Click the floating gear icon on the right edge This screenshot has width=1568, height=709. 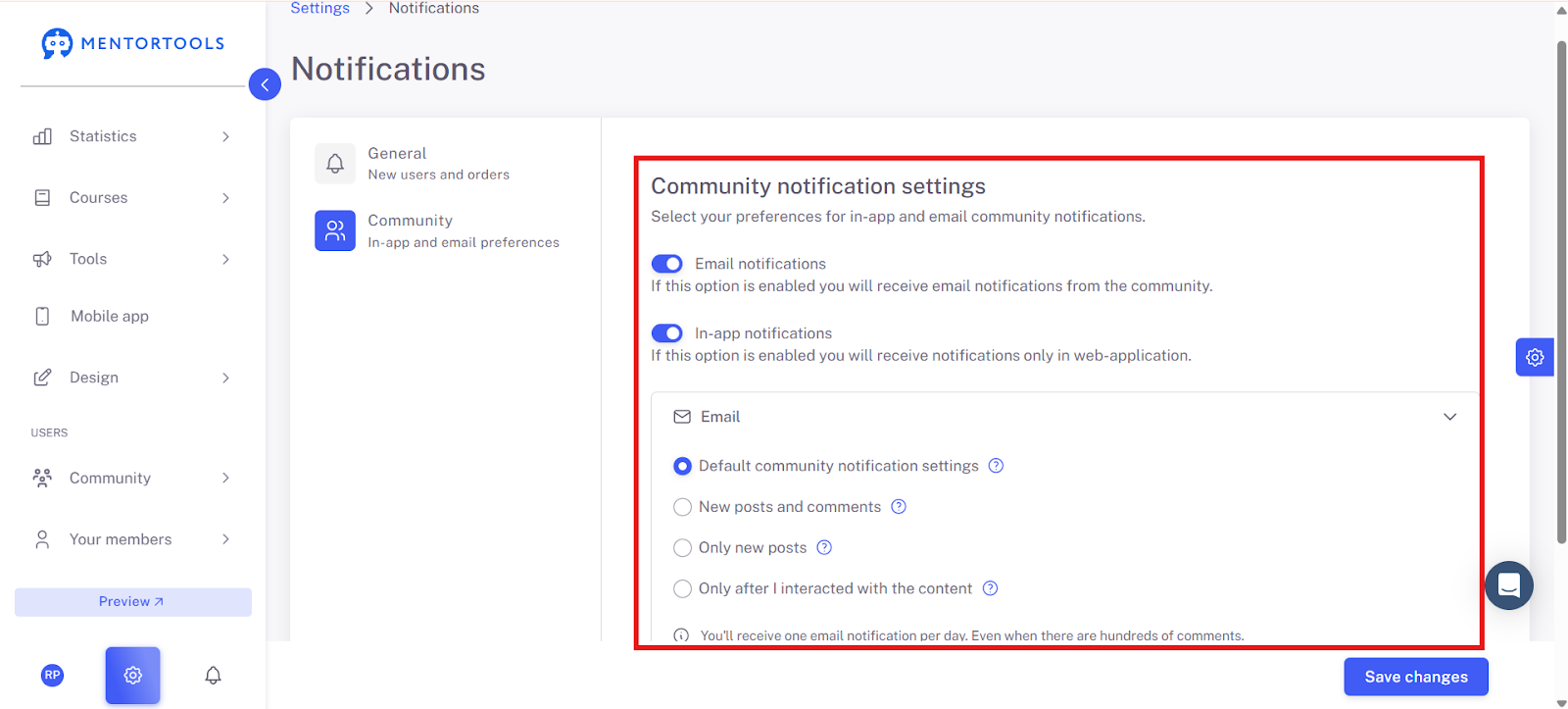tap(1535, 357)
